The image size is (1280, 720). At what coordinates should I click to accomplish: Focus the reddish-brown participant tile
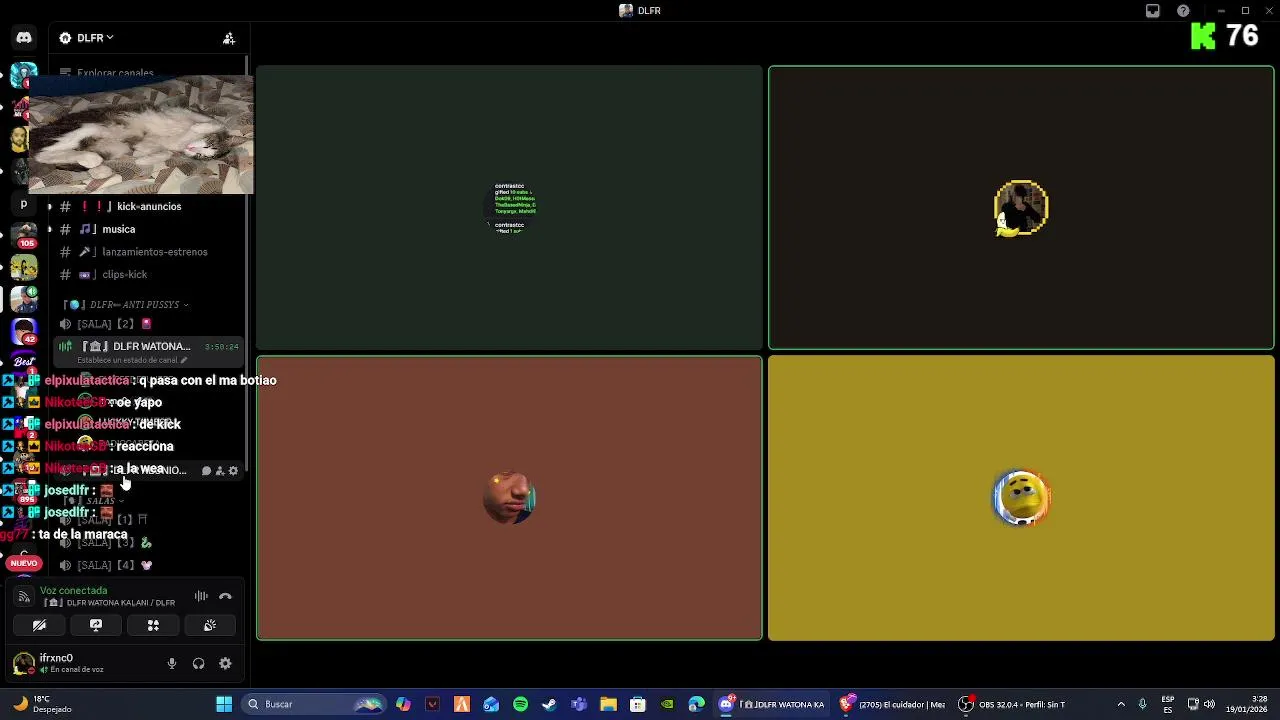pyautogui.click(x=509, y=498)
